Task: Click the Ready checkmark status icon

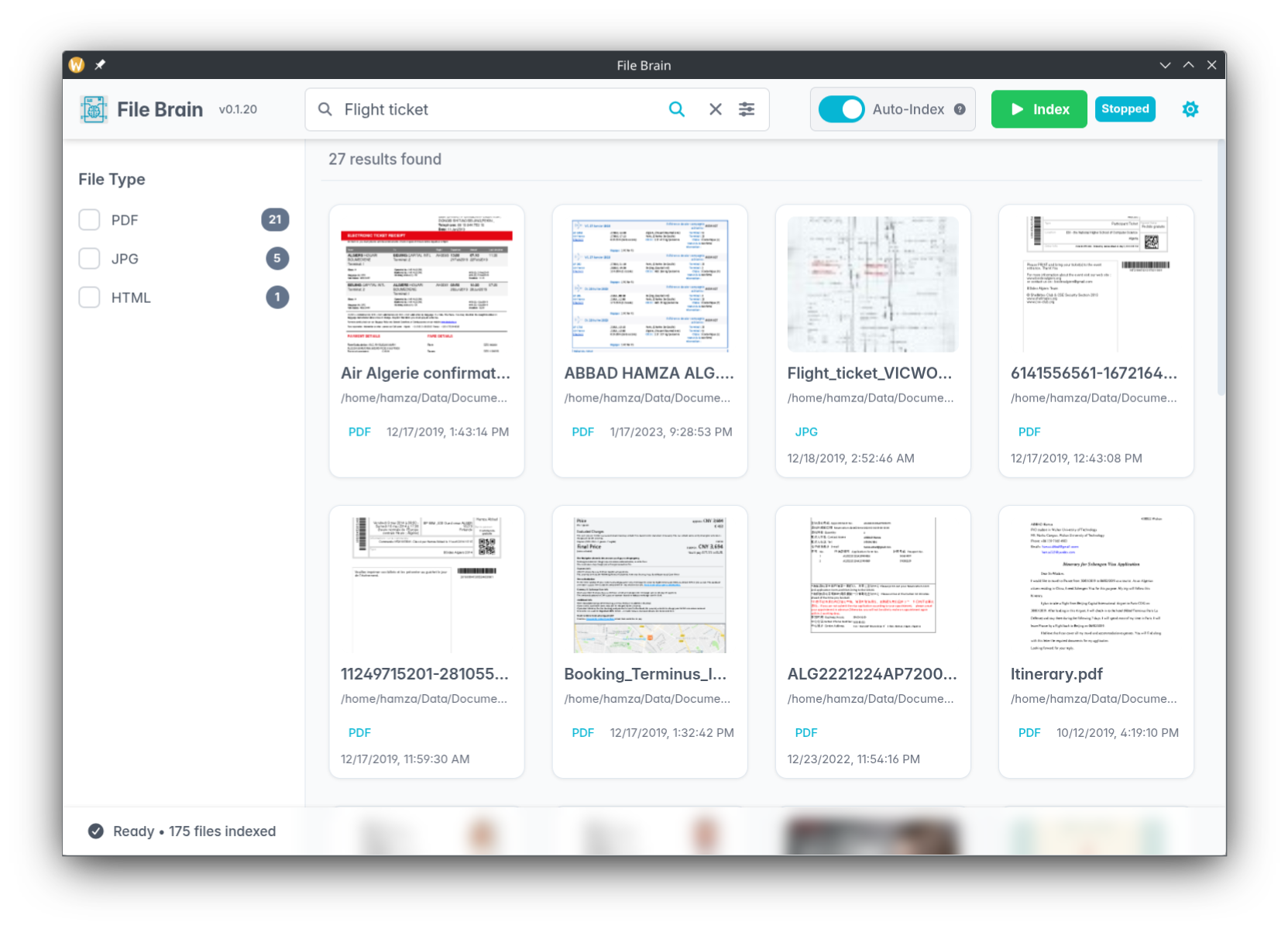Action: (x=94, y=831)
